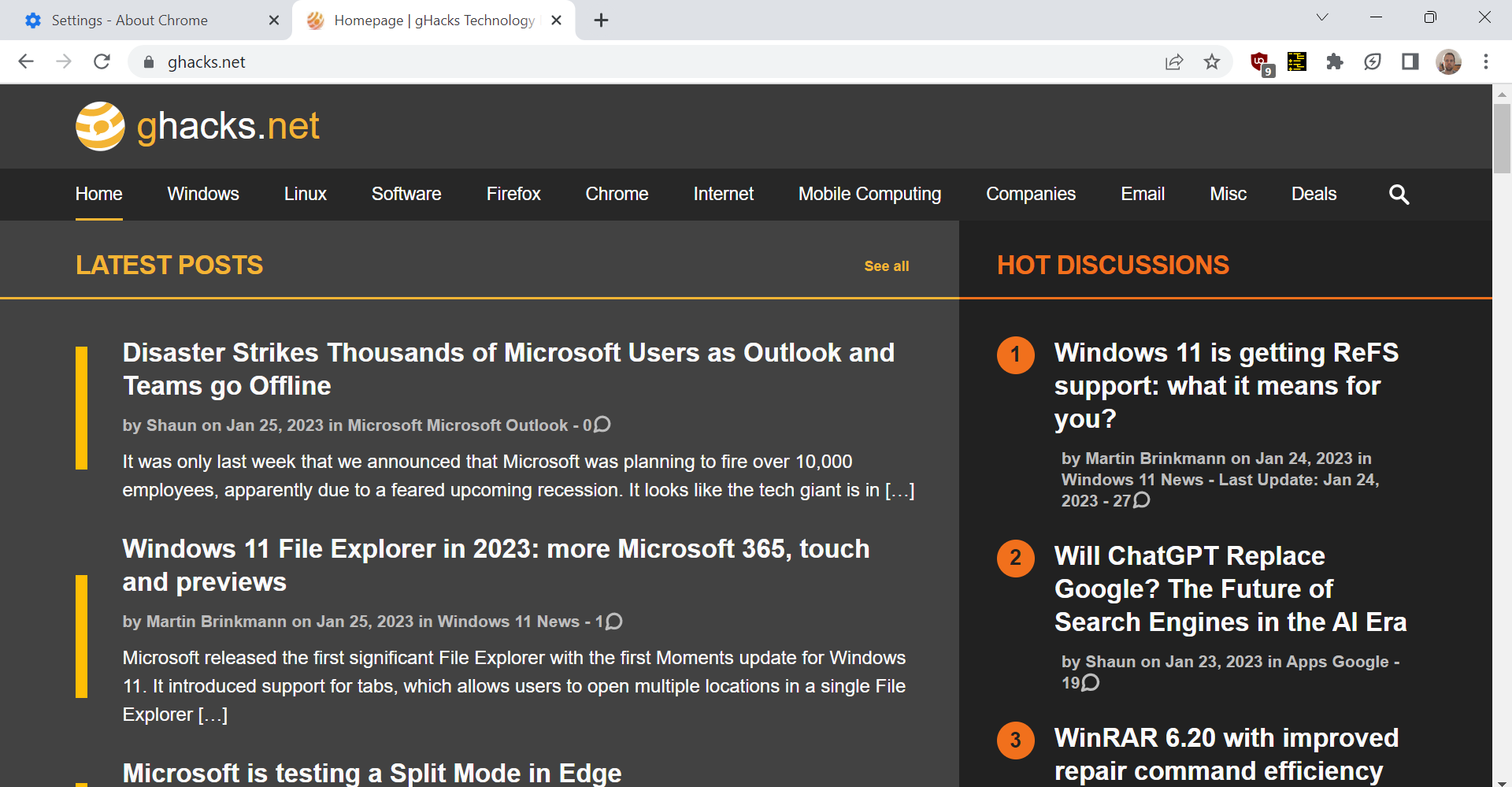Open the Companies category

1031,194
